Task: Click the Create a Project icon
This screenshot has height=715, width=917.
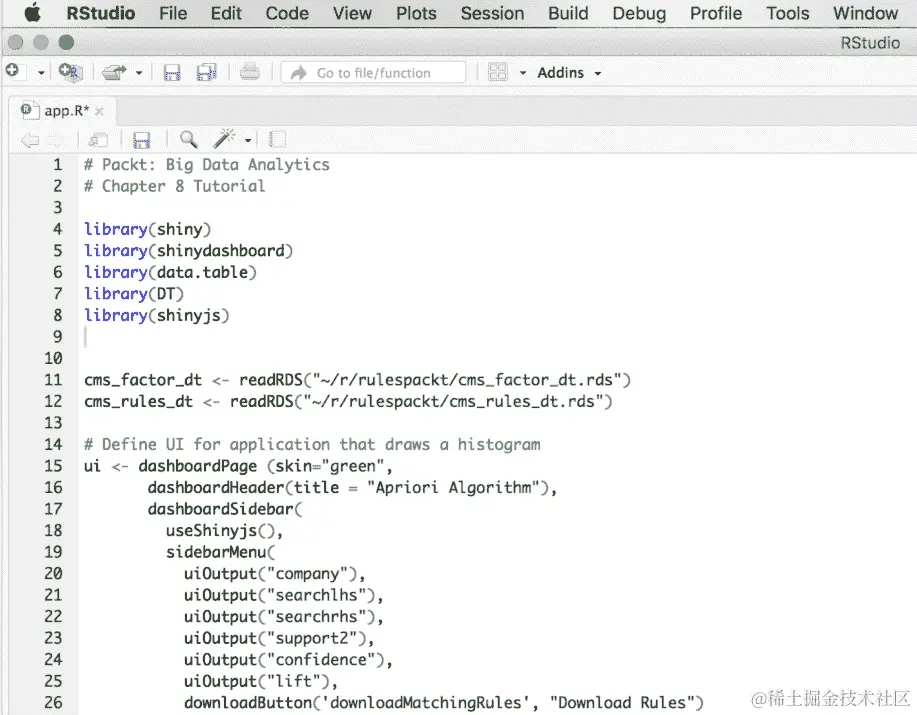Action: 70,72
